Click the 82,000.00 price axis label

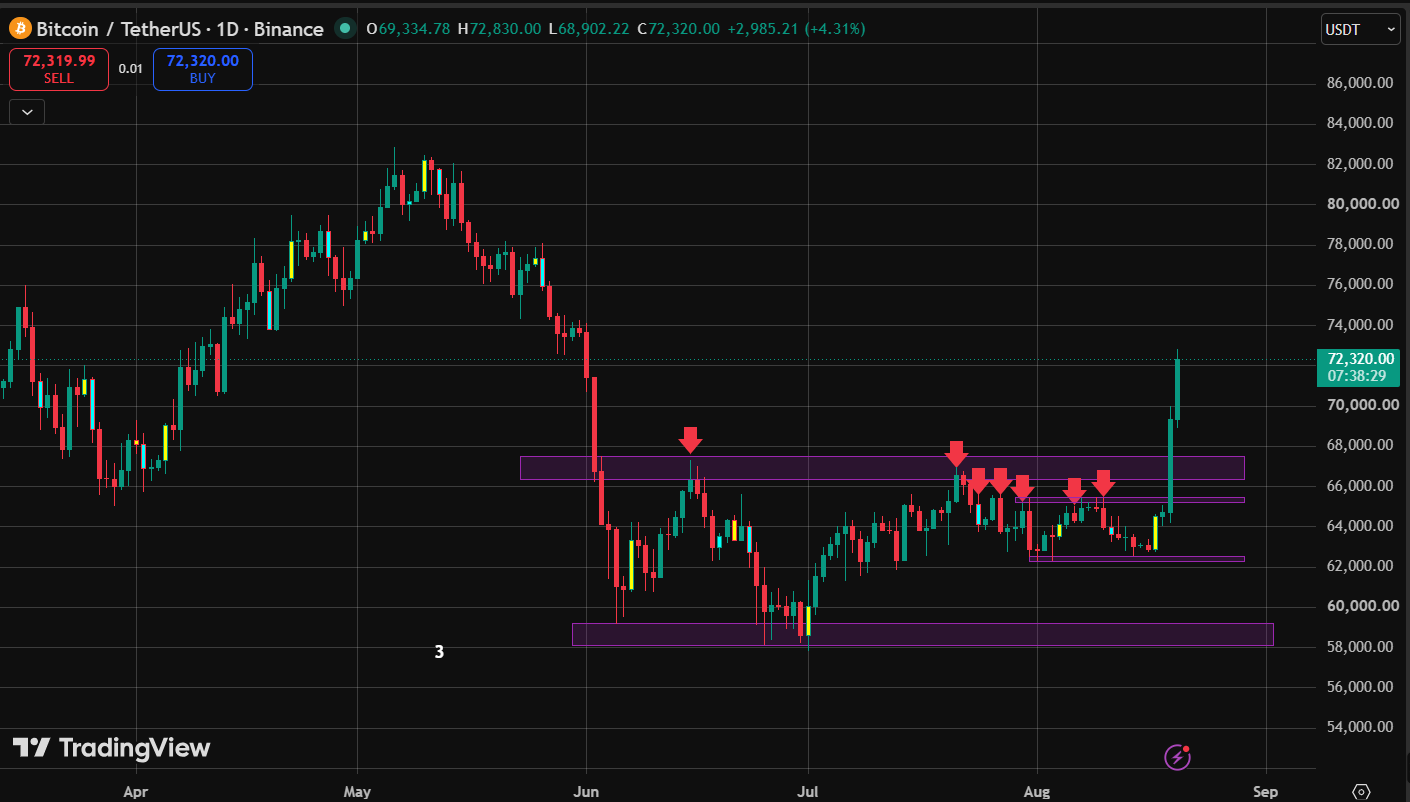[1360, 164]
